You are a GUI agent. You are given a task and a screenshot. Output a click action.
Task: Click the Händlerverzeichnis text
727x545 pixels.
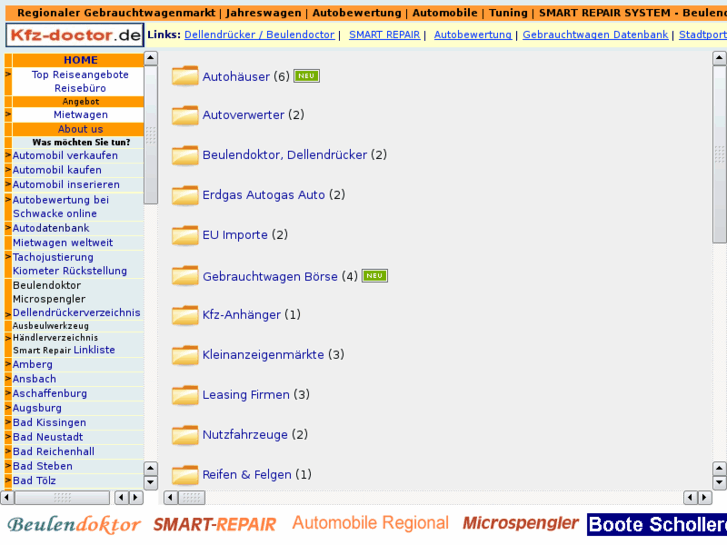point(55,338)
